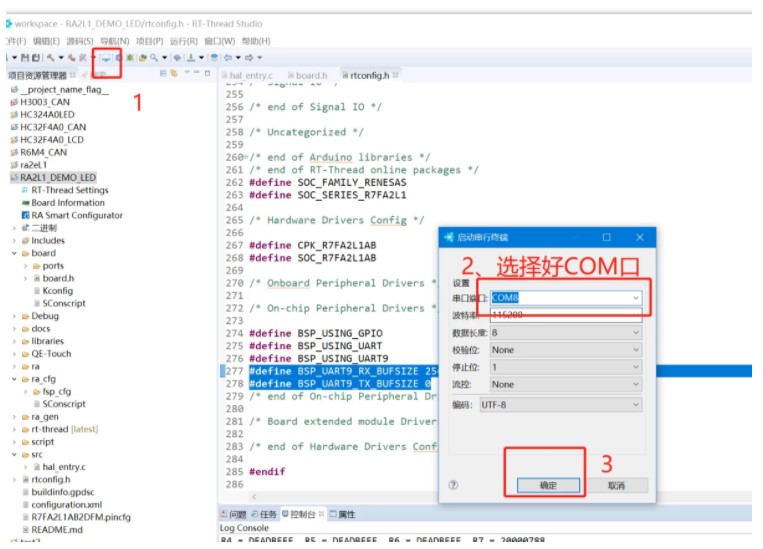Open the 帮助(H) menu
This screenshot has width=763, height=549.
tap(256, 41)
